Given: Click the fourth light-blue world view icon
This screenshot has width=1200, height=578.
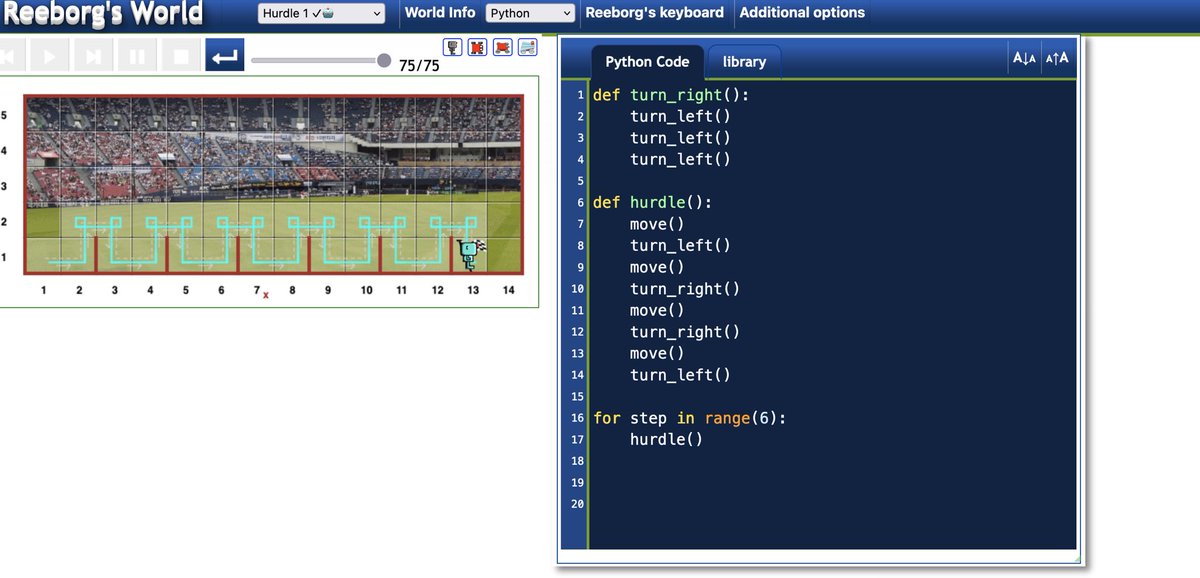Looking at the screenshot, I should click(x=528, y=47).
